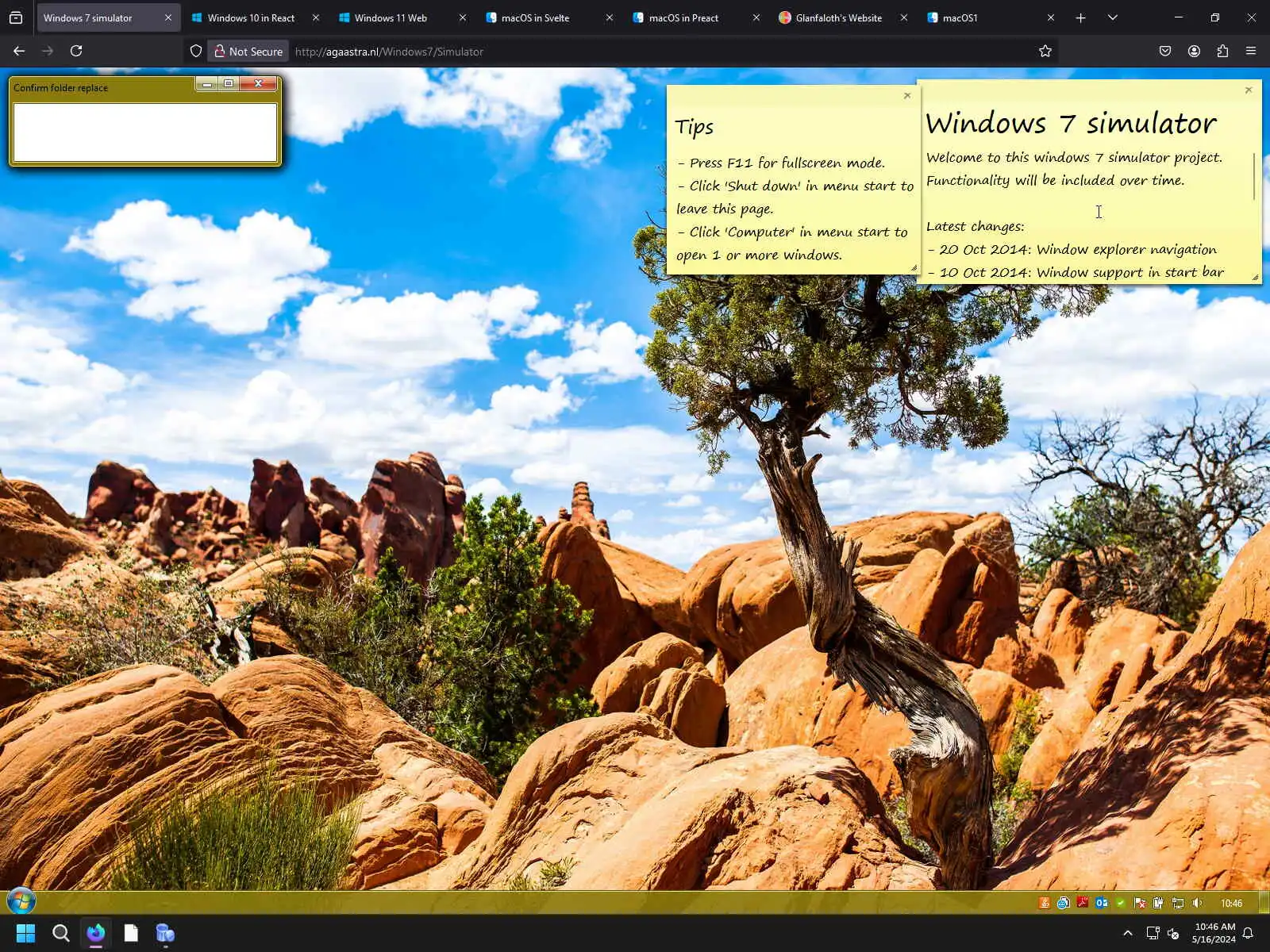Click the tracking protection shield icon
Image resolution: width=1270 pixels, height=952 pixels.
[196, 51]
